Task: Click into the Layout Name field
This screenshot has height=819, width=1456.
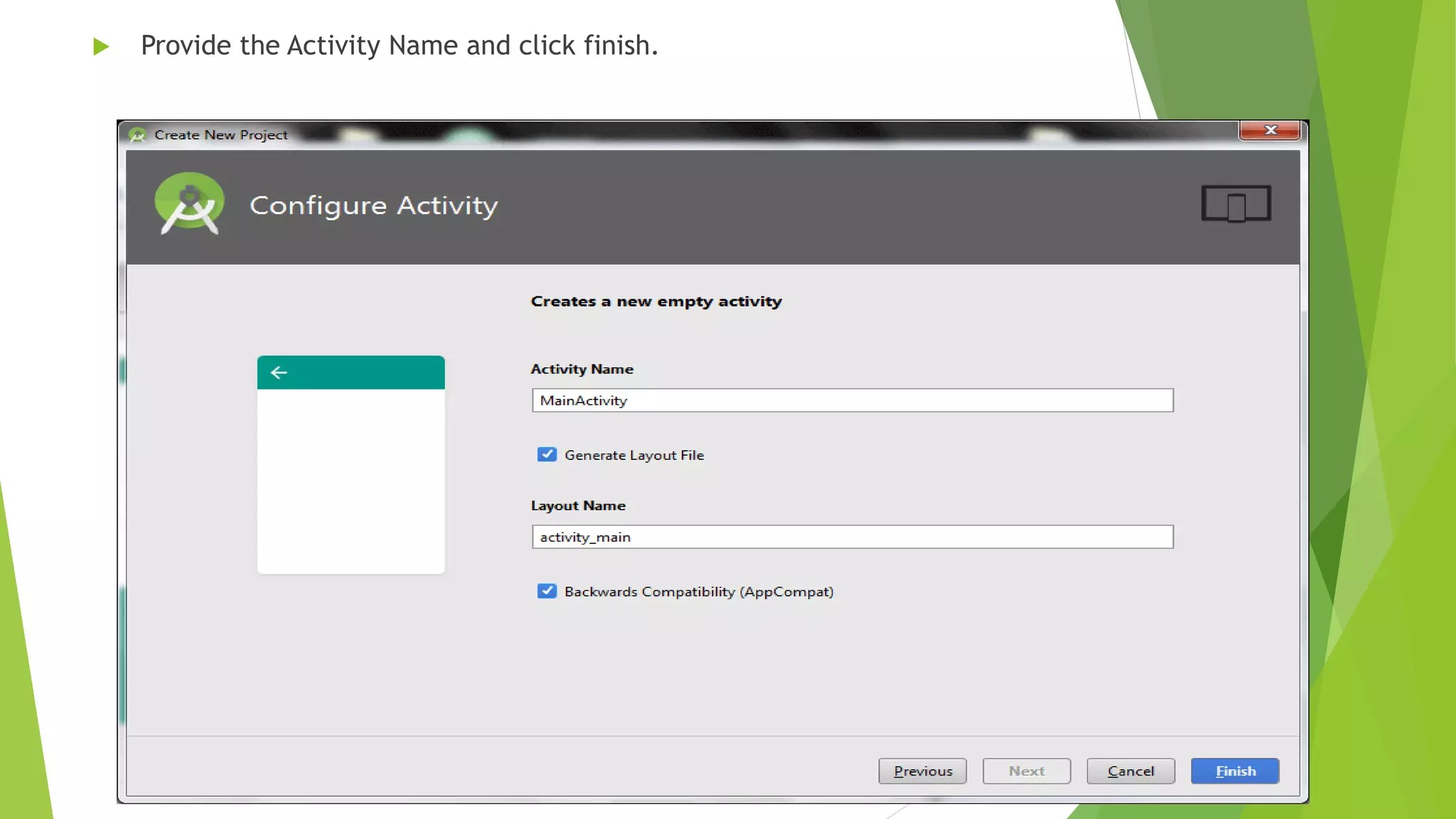Action: (852, 537)
